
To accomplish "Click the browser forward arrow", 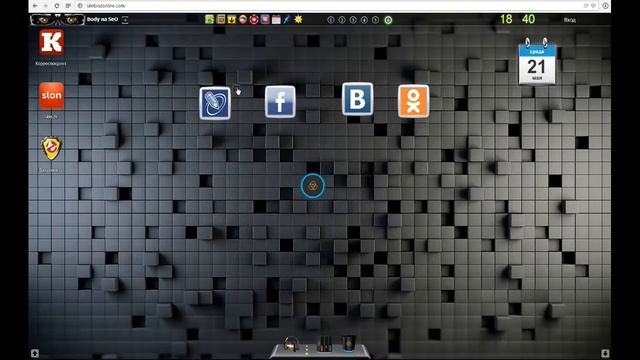I will [45, 6].
